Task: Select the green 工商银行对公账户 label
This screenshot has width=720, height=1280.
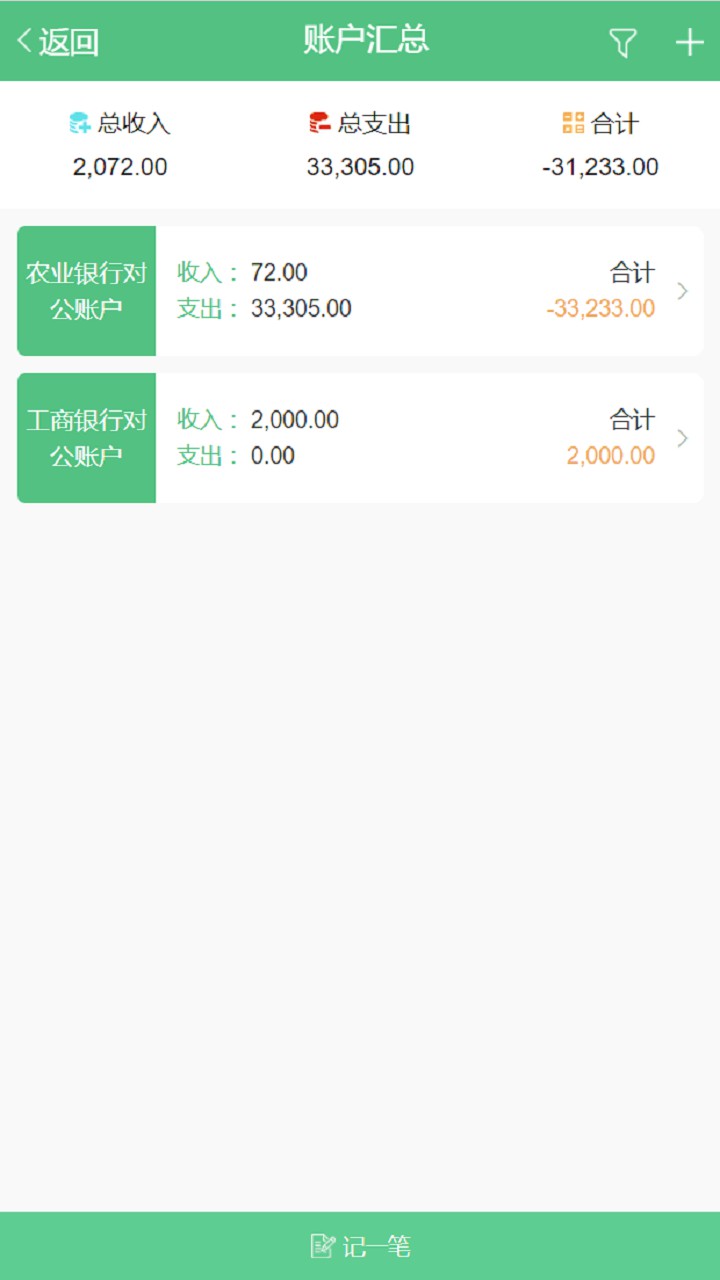Action: [87, 438]
